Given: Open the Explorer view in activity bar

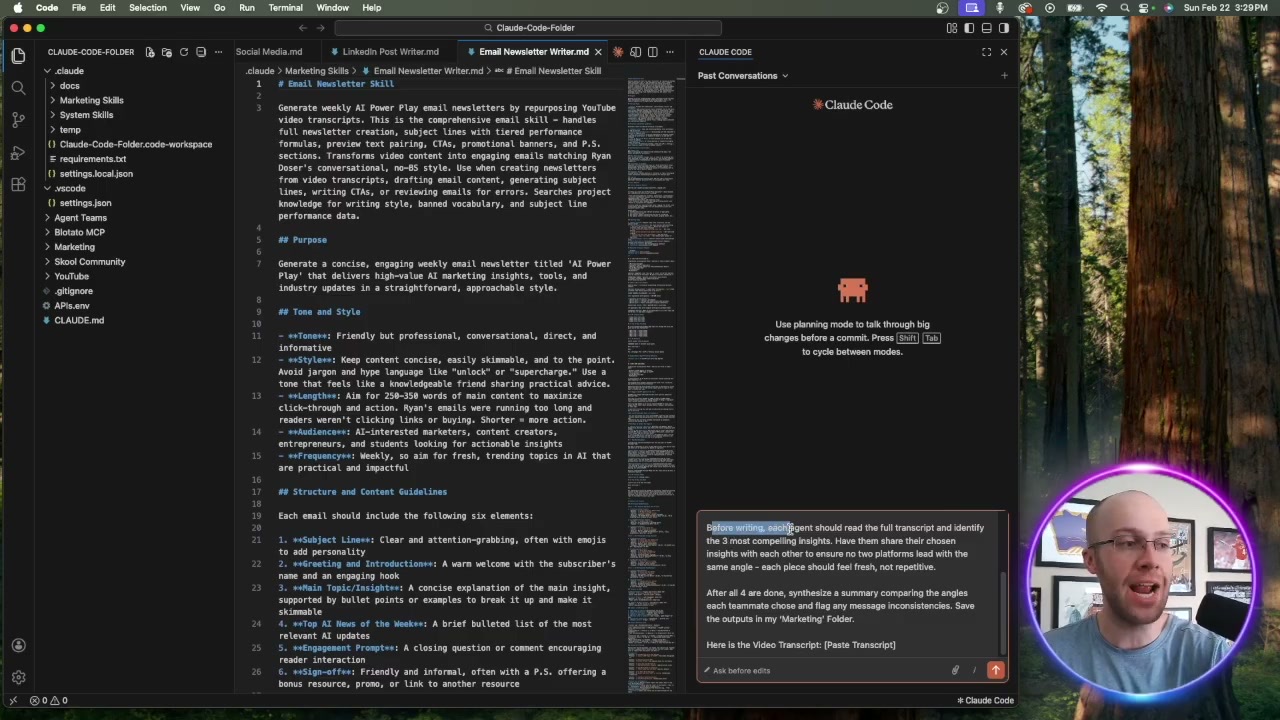Looking at the screenshot, I should click(18, 56).
